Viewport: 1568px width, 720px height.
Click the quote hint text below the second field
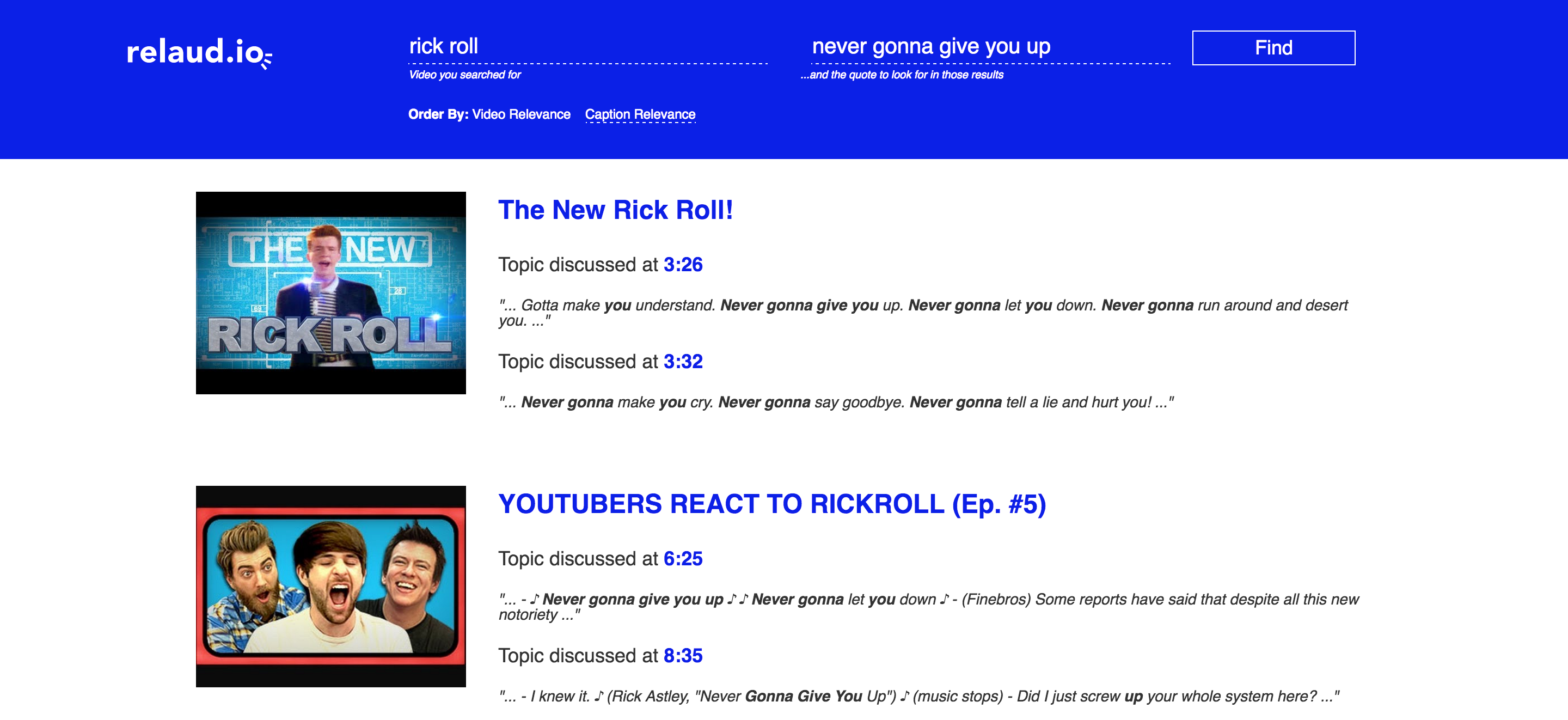902,76
